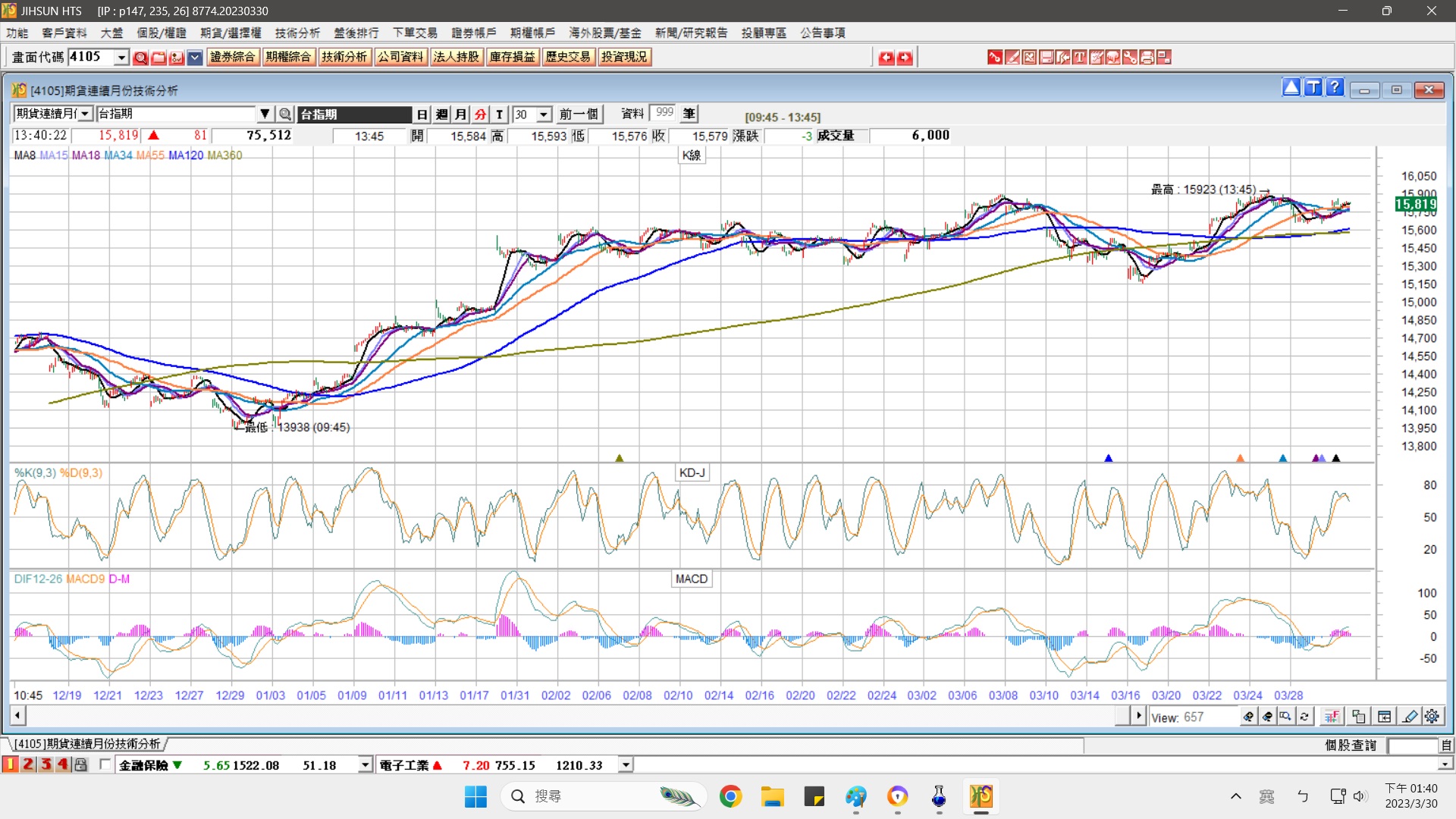Open the 技術分析 menu
The image size is (1456, 819).
[x=297, y=33]
